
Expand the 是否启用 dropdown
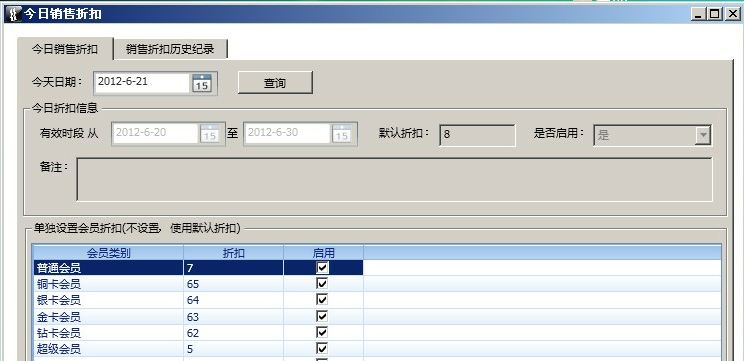point(702,135)
